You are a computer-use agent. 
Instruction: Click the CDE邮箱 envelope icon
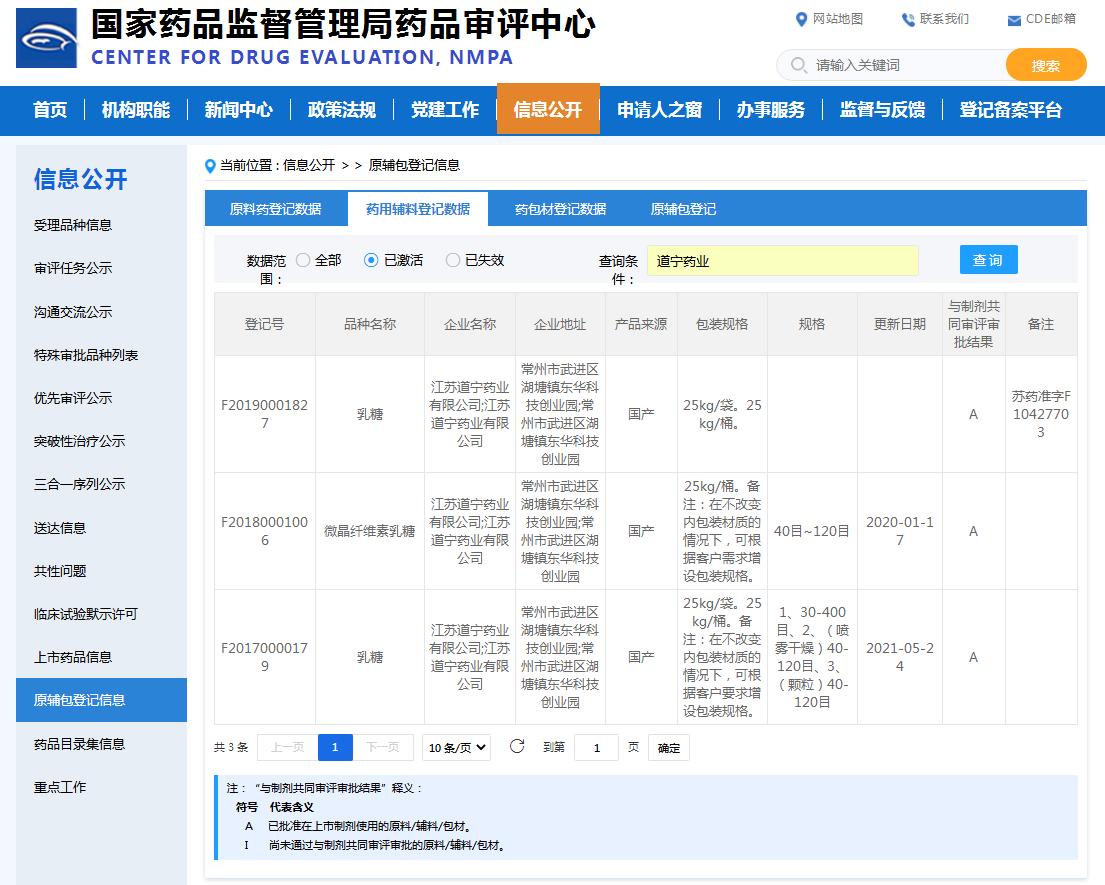coord(1014,20)
